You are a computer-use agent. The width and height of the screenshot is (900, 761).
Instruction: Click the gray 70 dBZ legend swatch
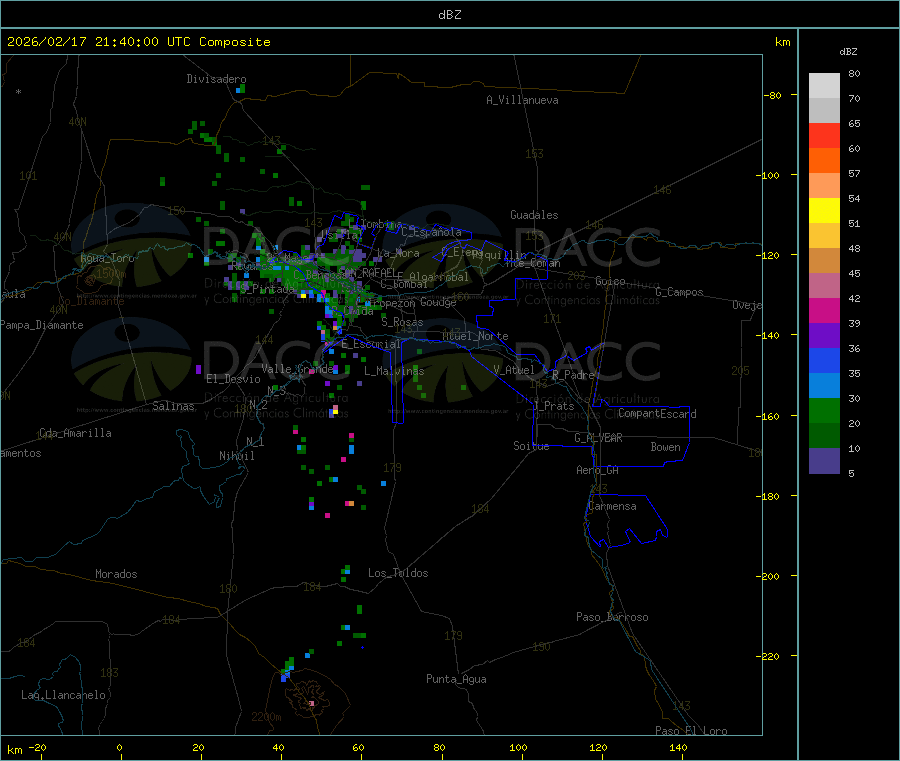[x=824, y=110]
